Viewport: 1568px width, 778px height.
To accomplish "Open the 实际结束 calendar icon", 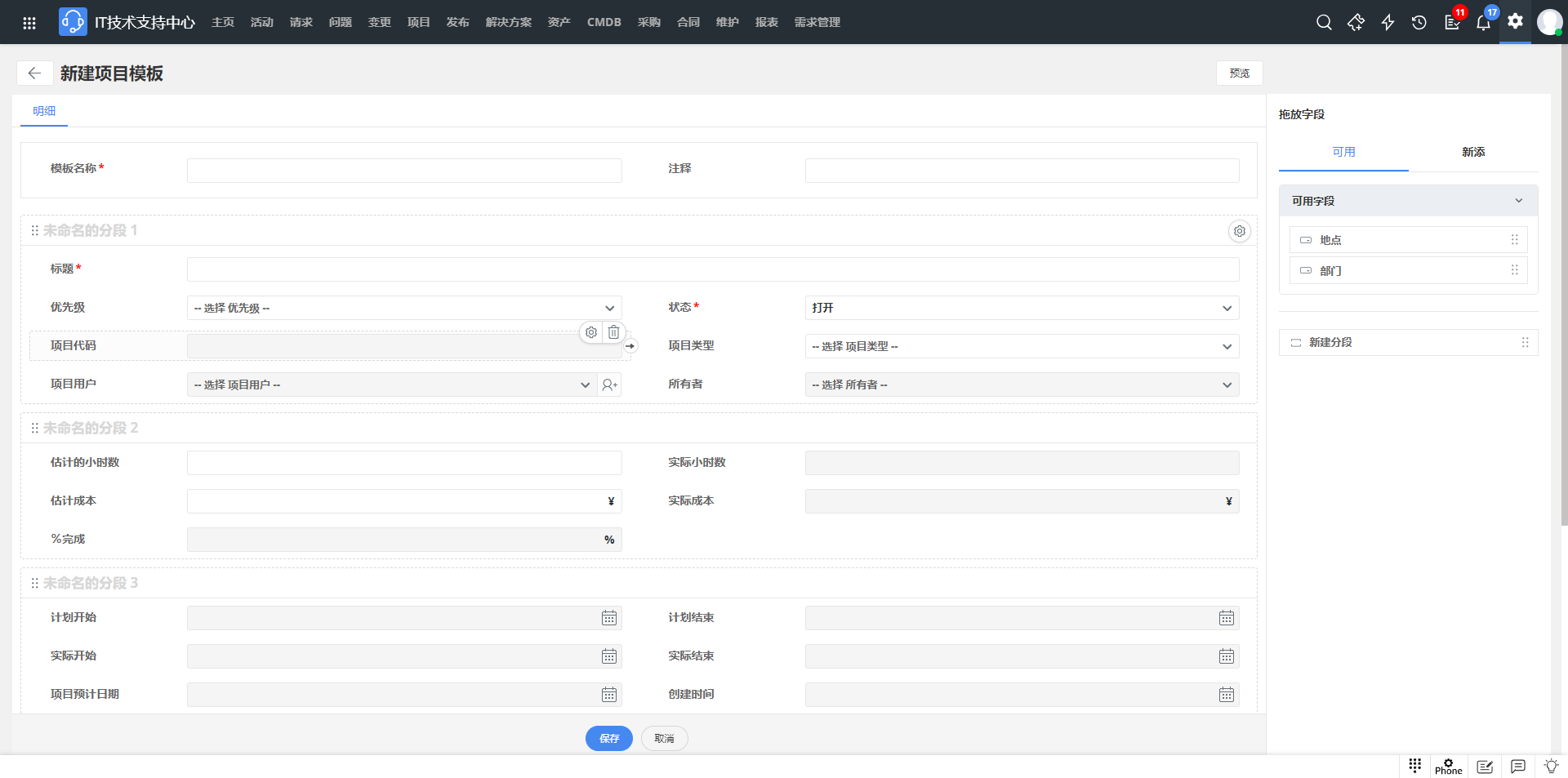I will coord(1227,656).
